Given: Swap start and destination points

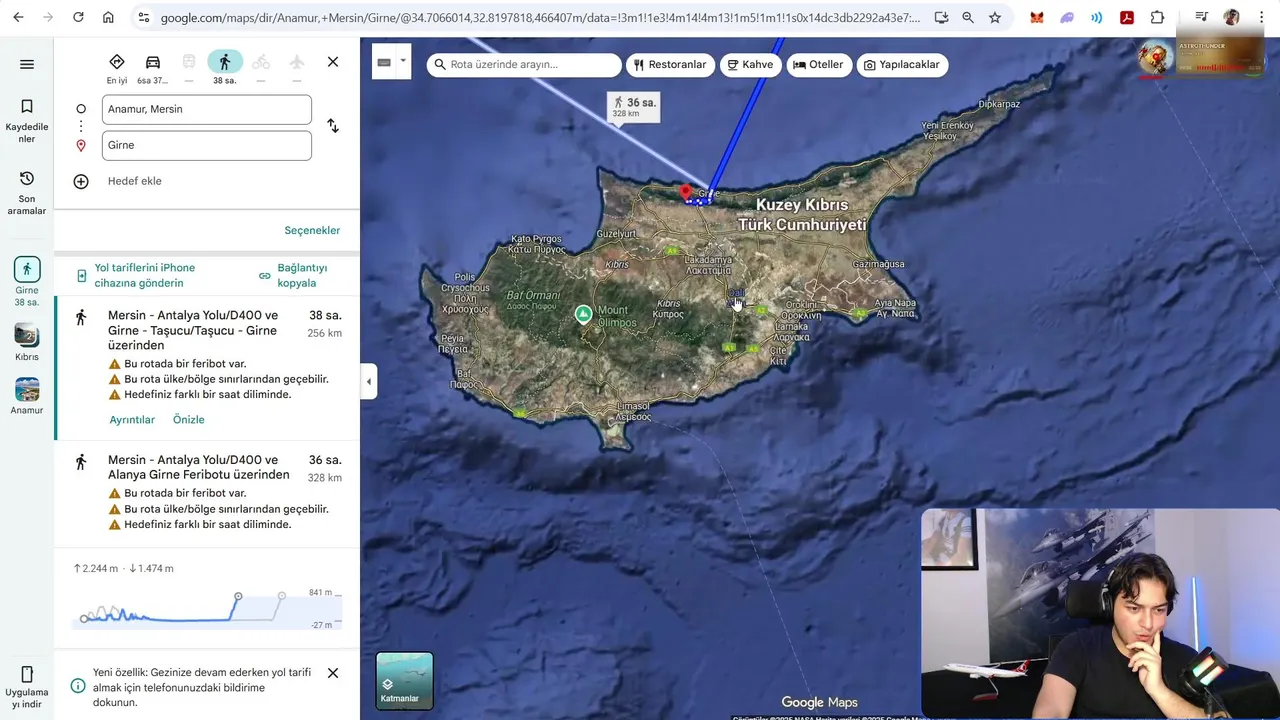Looking at the screenshot, I should point(333,126).
